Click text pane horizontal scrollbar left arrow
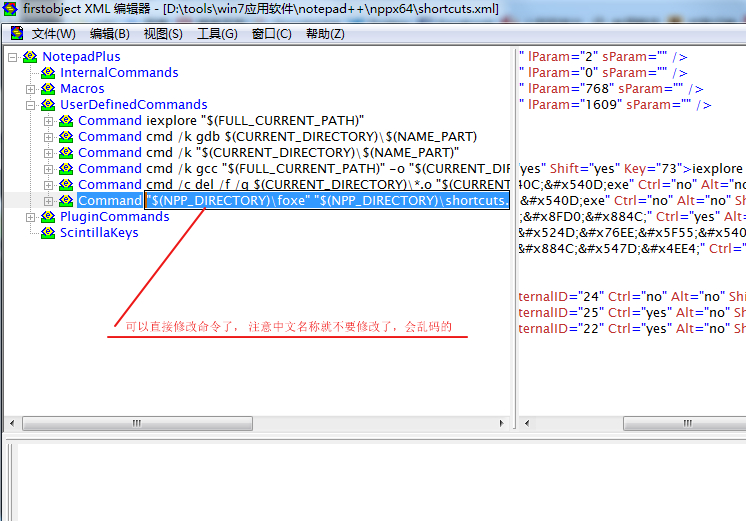 (x=527, y=423)
